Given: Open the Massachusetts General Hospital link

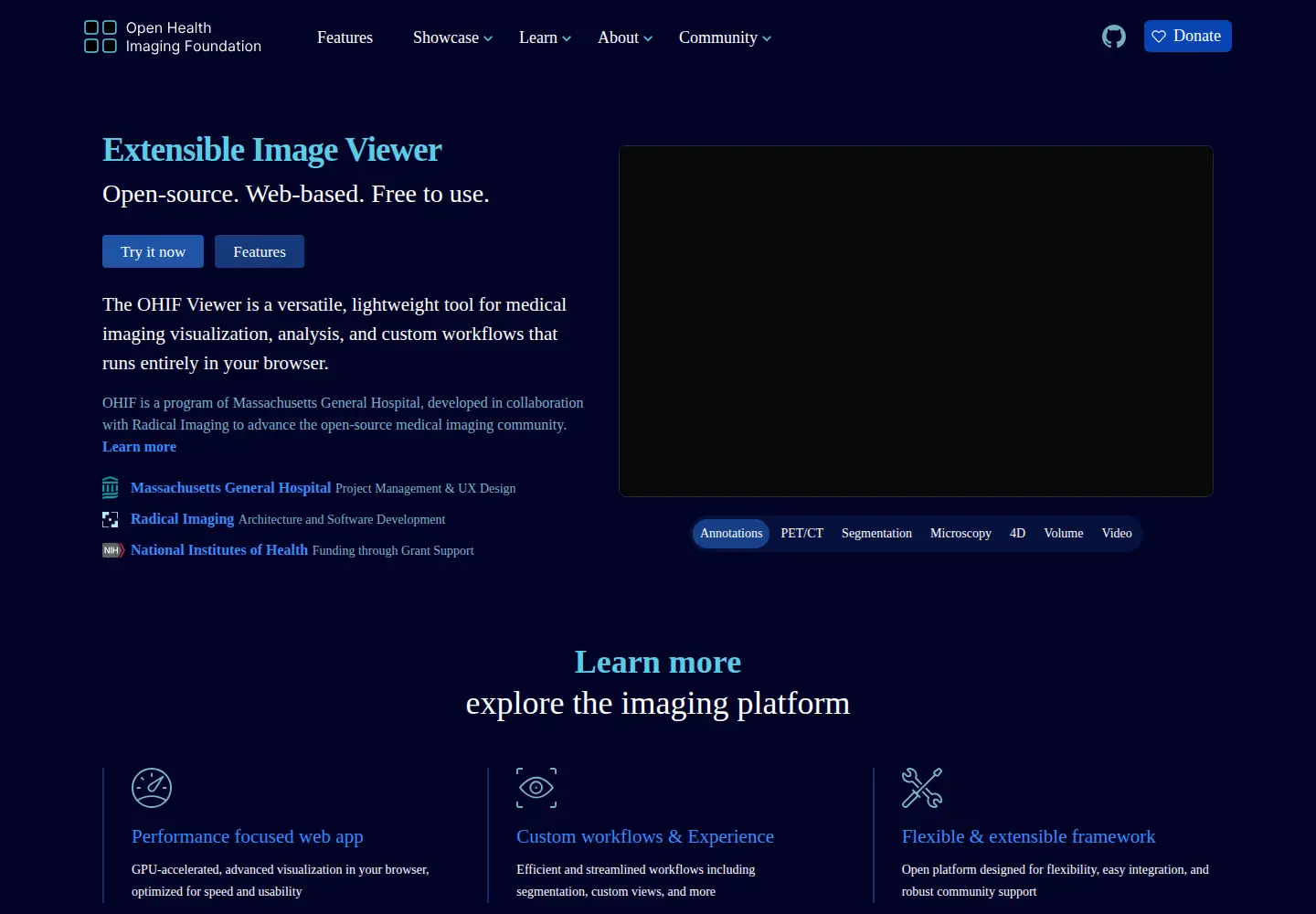Looking at the screenshot, I should tap(231, 488).
